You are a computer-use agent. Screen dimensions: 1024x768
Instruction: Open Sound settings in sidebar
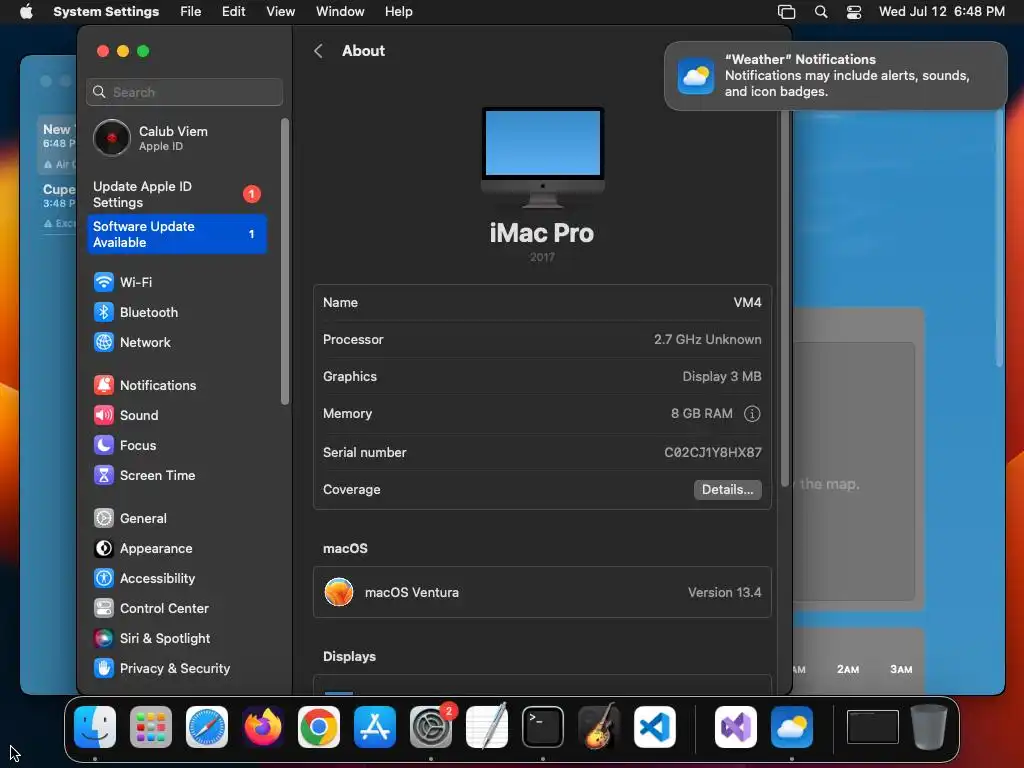pyautogui.click(x=176, y=415)
